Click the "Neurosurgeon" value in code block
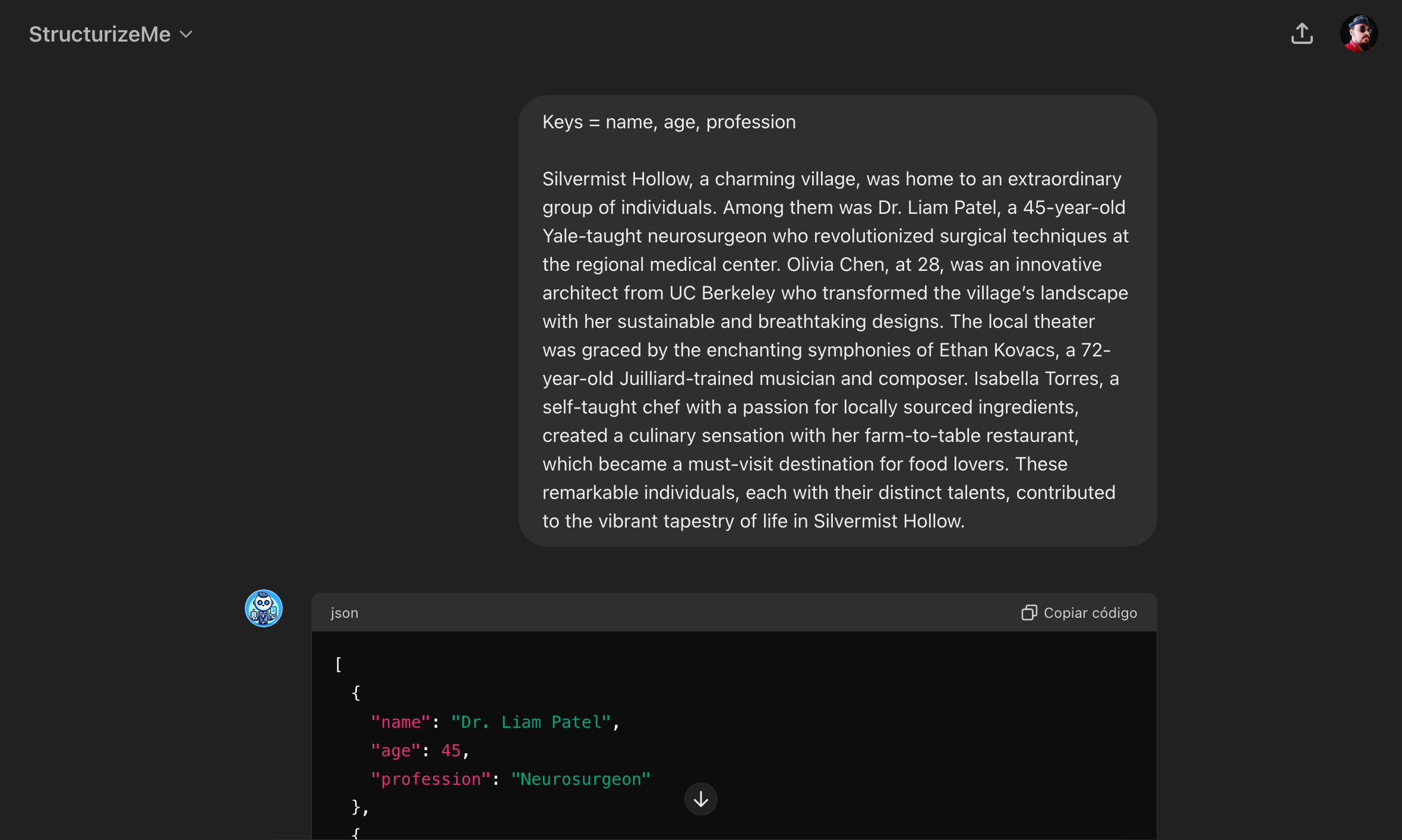 point(580,779)
